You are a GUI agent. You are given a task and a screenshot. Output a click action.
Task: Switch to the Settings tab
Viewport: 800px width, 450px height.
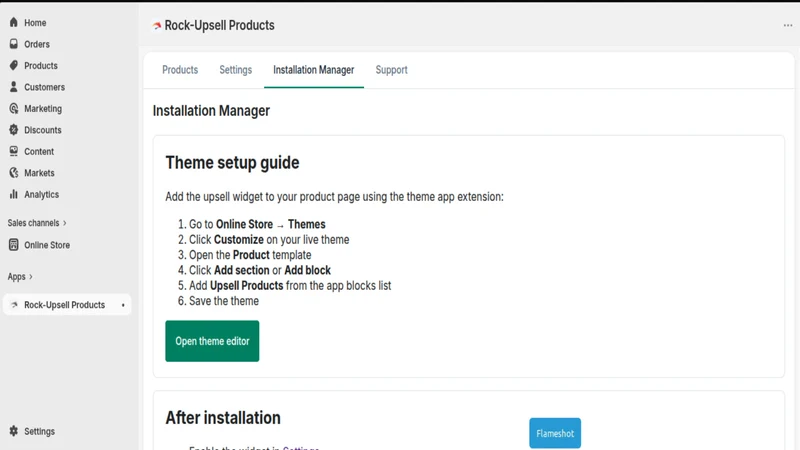point(236,70)
